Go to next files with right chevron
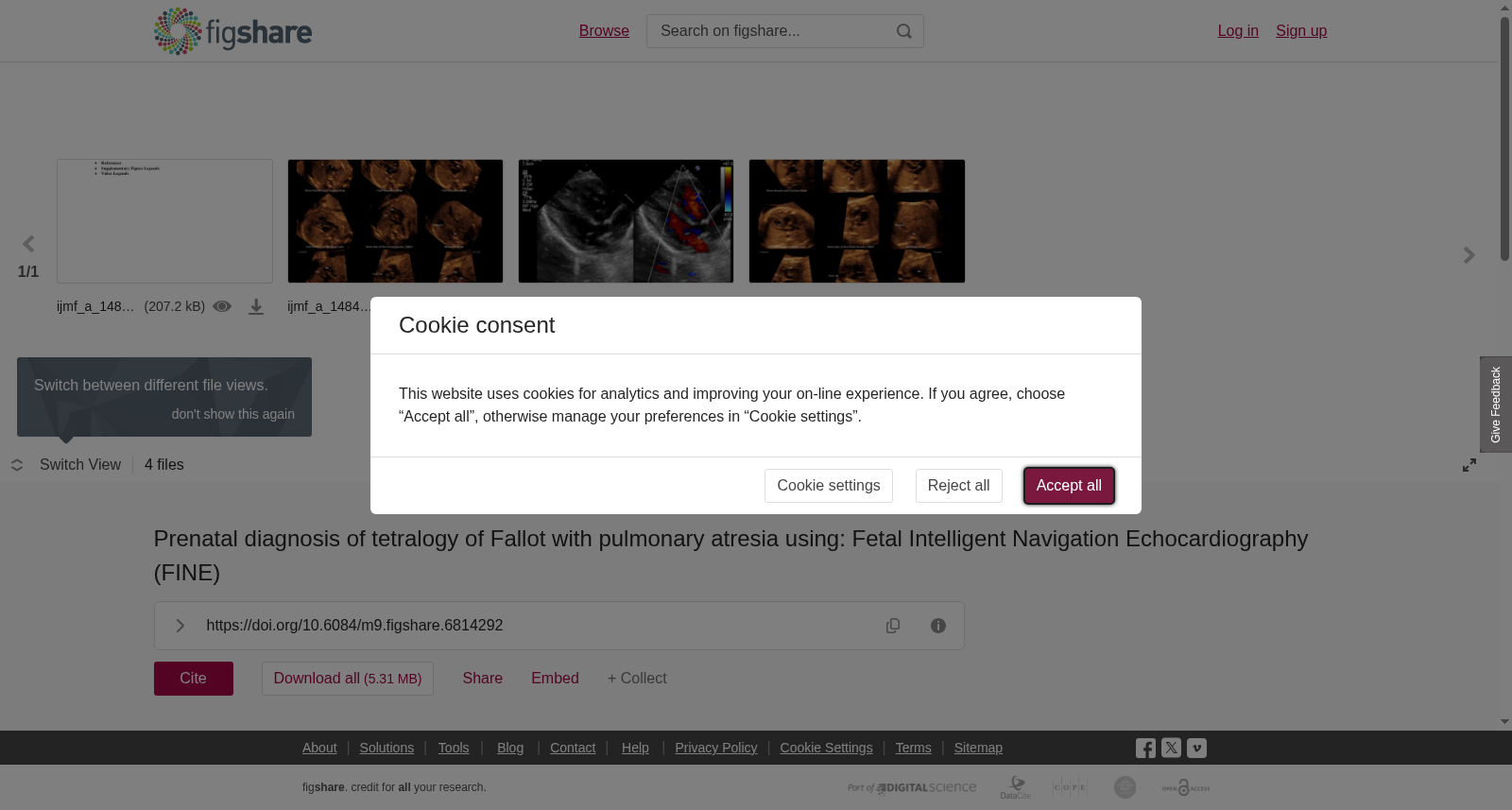1512x810 pixels. click(1469, 255)
